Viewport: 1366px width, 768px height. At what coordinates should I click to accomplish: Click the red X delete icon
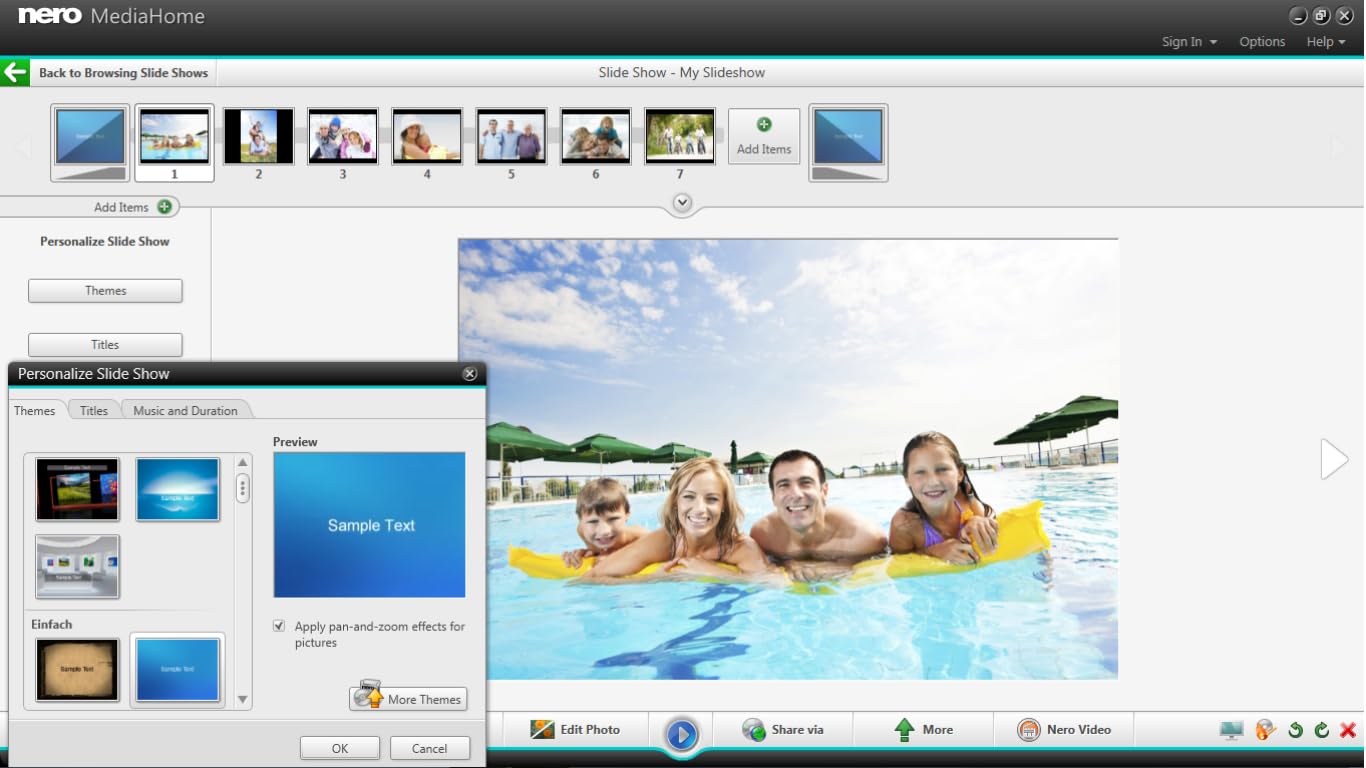[1348, 730]
